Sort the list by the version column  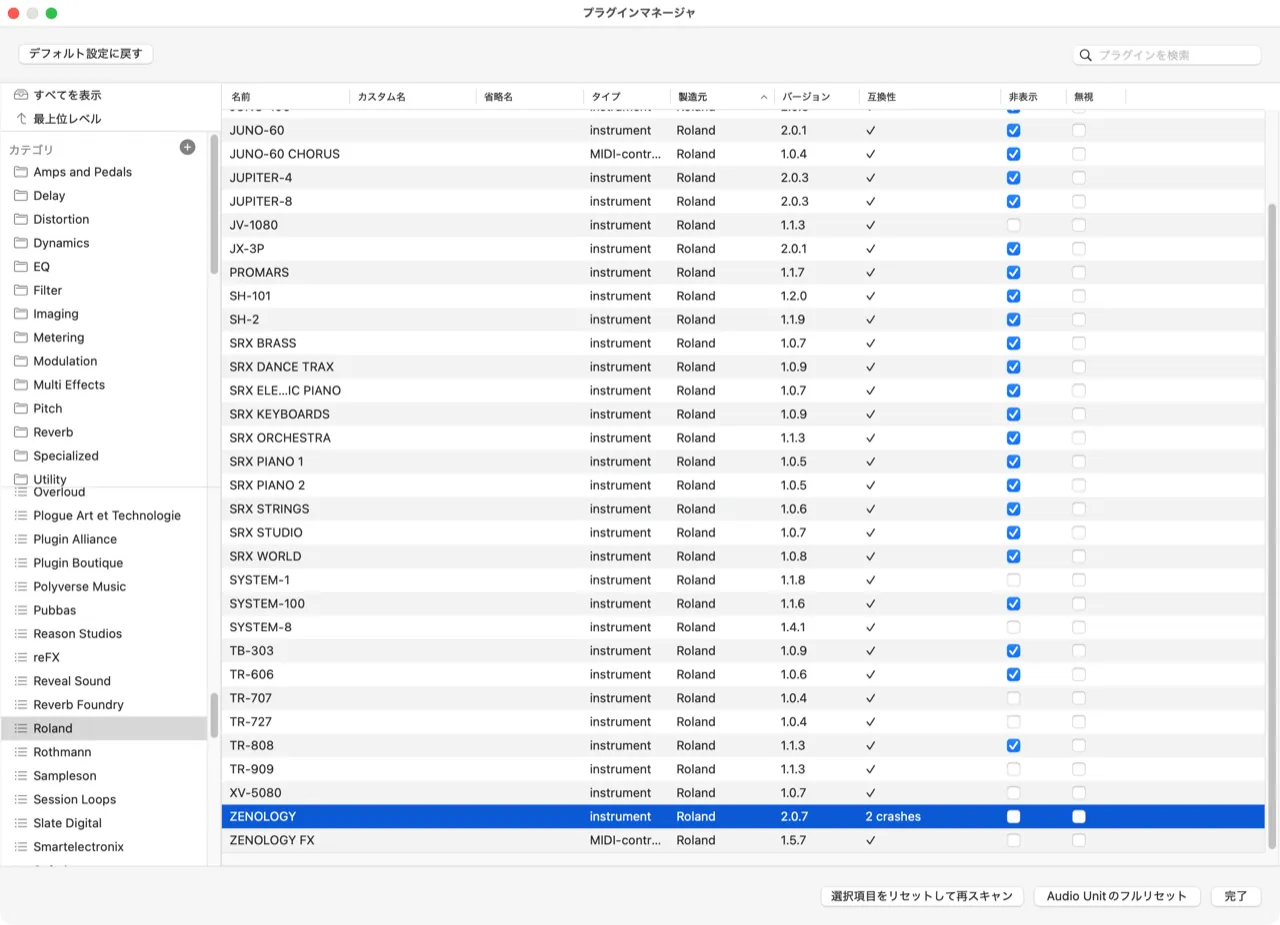(814, 97)
